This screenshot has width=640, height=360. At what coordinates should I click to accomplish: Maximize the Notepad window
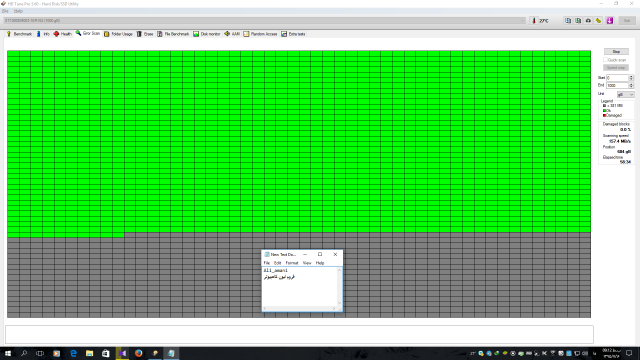pyautogui.click(x=320, y=254)
